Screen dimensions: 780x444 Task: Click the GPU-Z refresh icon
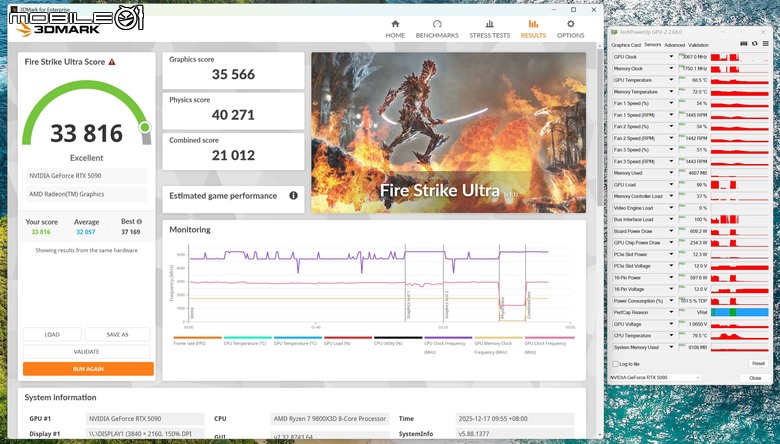click(755, 44)
